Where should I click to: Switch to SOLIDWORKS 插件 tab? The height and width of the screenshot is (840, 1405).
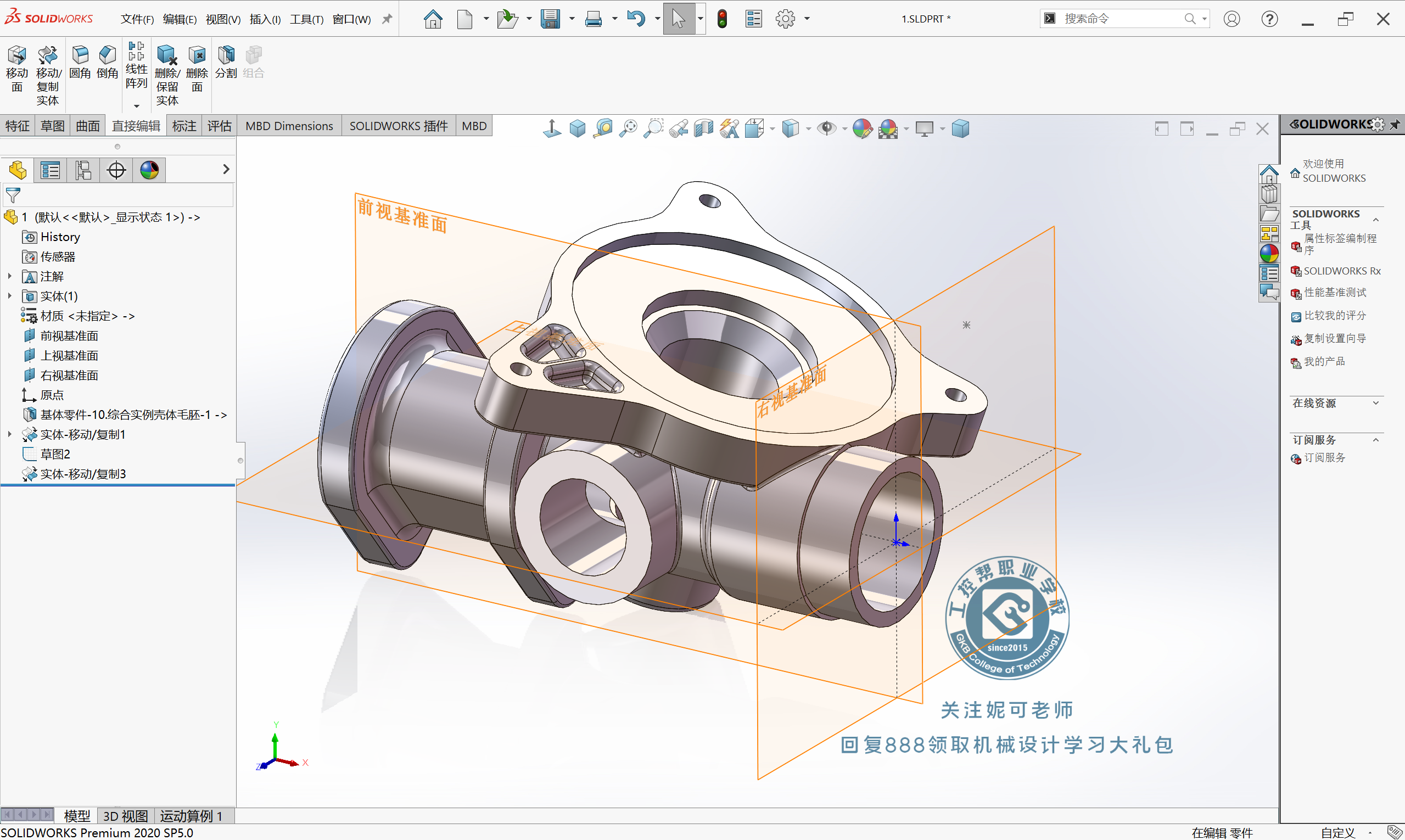click(x=399, y=126)
